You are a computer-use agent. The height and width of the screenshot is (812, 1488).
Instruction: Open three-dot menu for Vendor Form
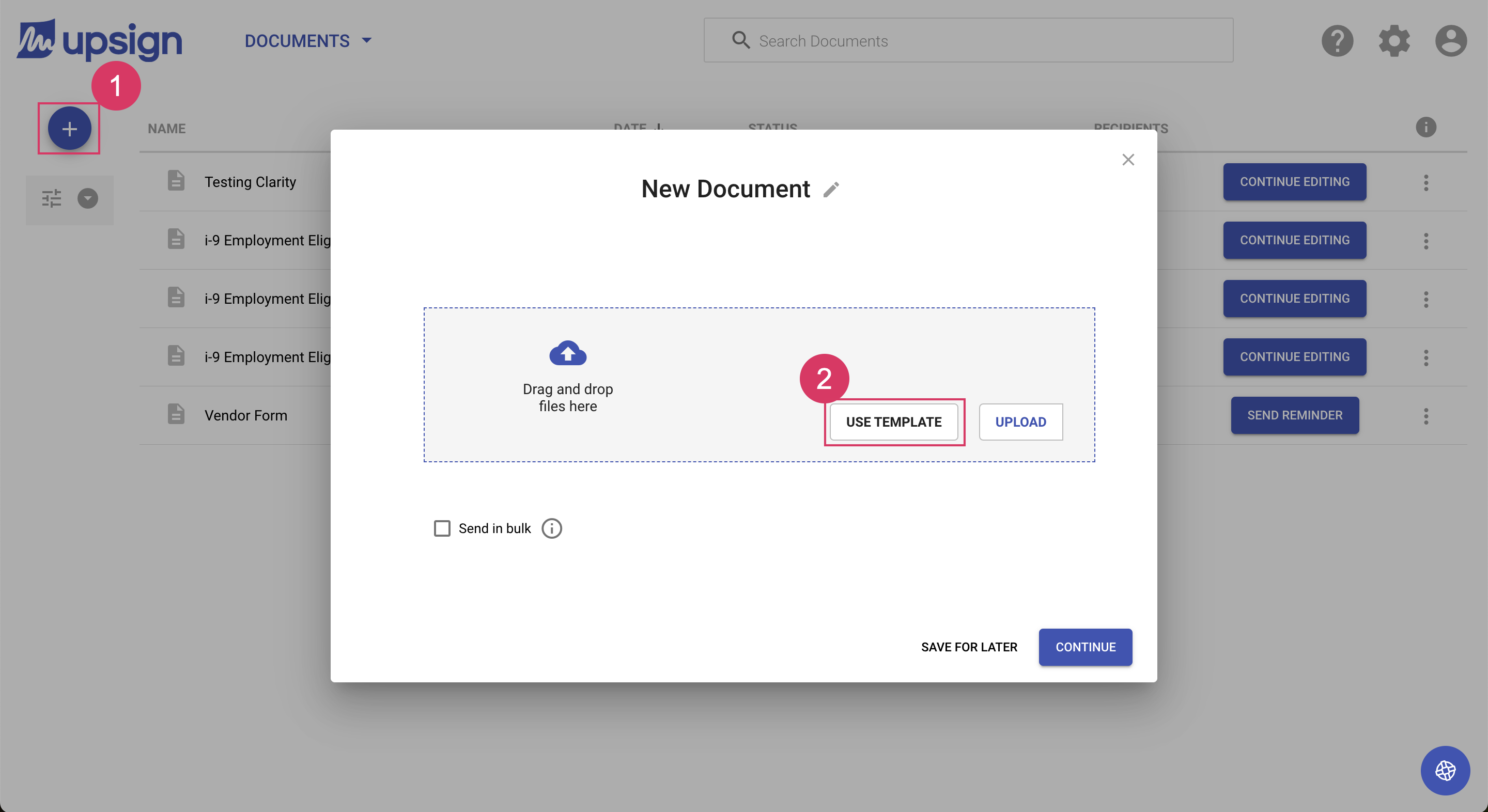(x=1425, y=416)
